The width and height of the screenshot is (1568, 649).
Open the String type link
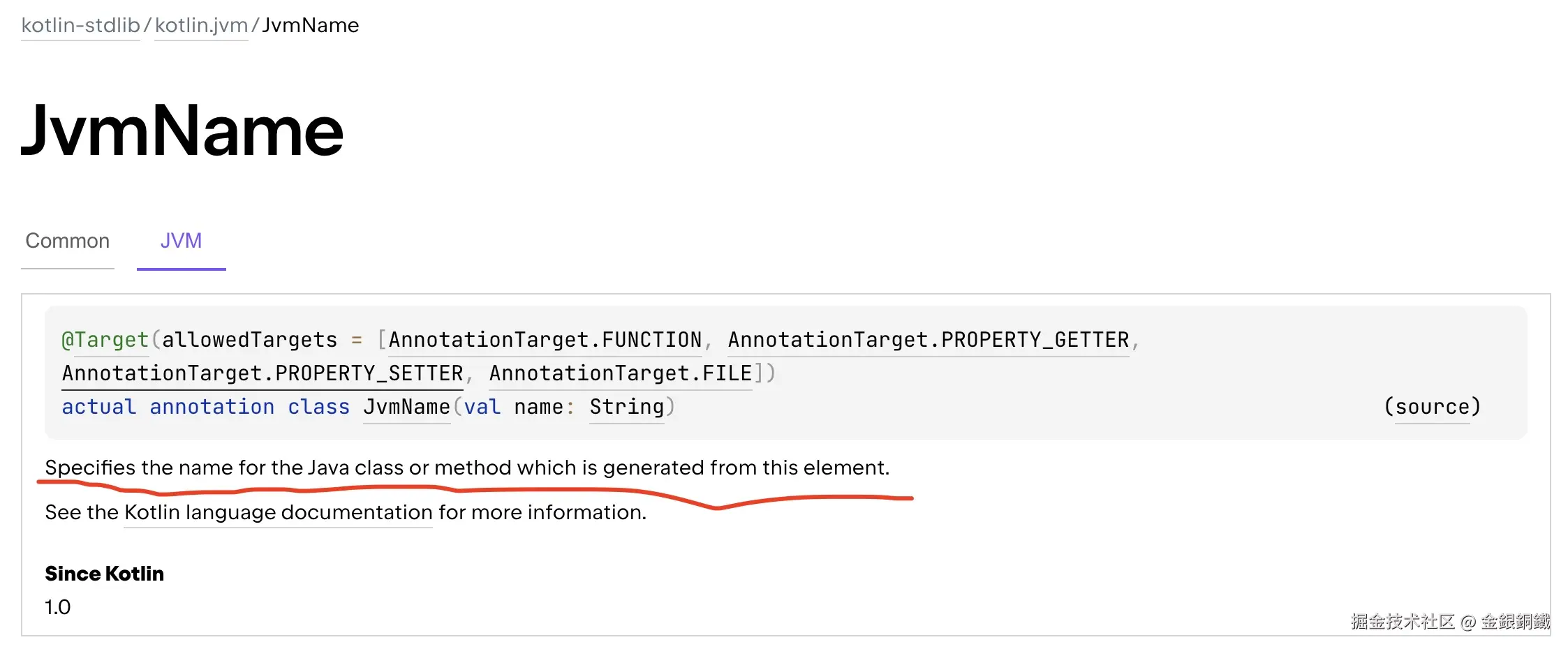(x=627, y=407)
